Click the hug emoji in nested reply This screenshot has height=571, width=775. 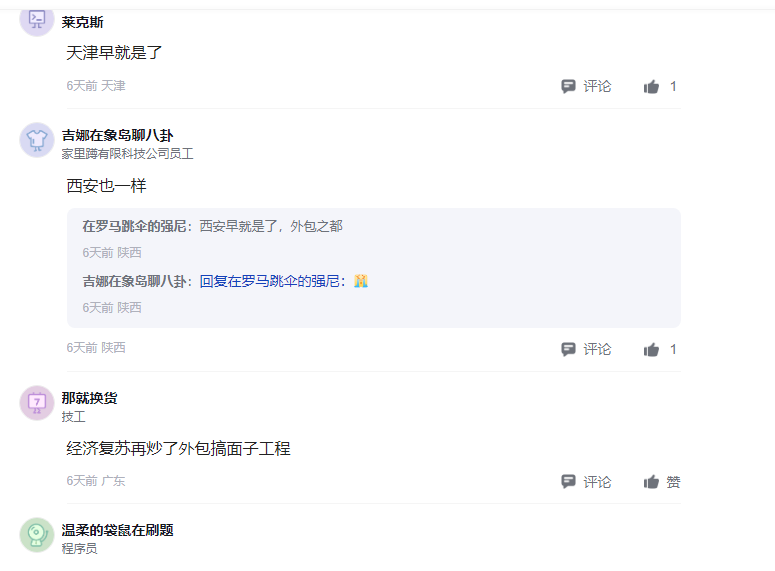(x=361, y=281)
